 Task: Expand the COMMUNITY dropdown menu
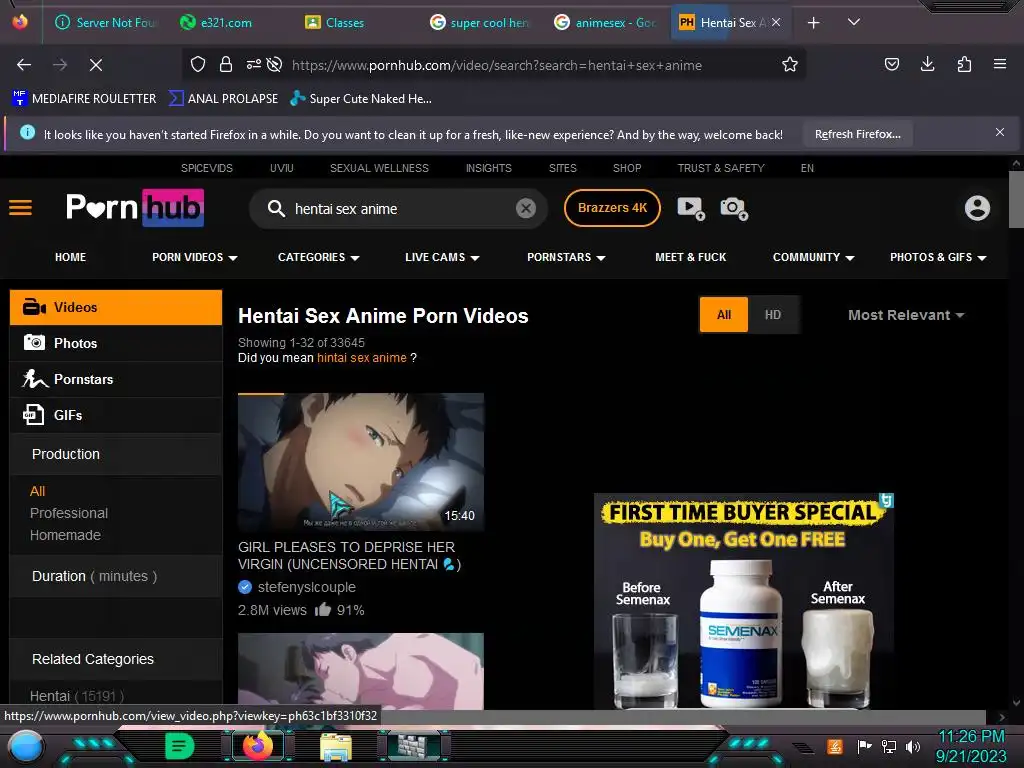click(x=814, y=257)
